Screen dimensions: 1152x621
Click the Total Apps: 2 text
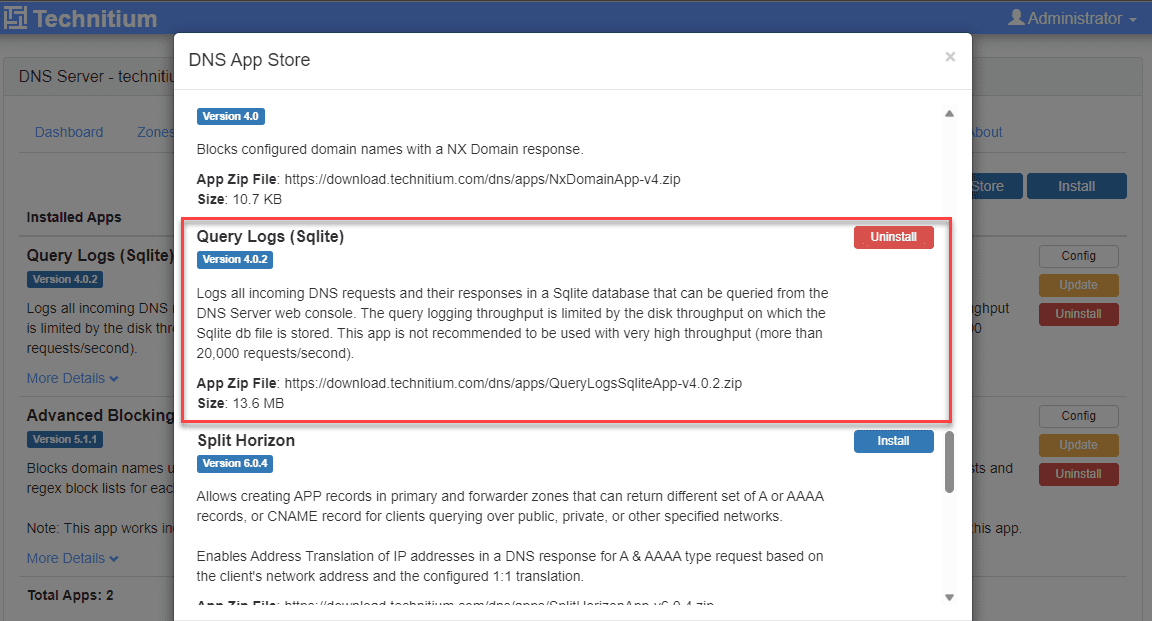[71, 595]
